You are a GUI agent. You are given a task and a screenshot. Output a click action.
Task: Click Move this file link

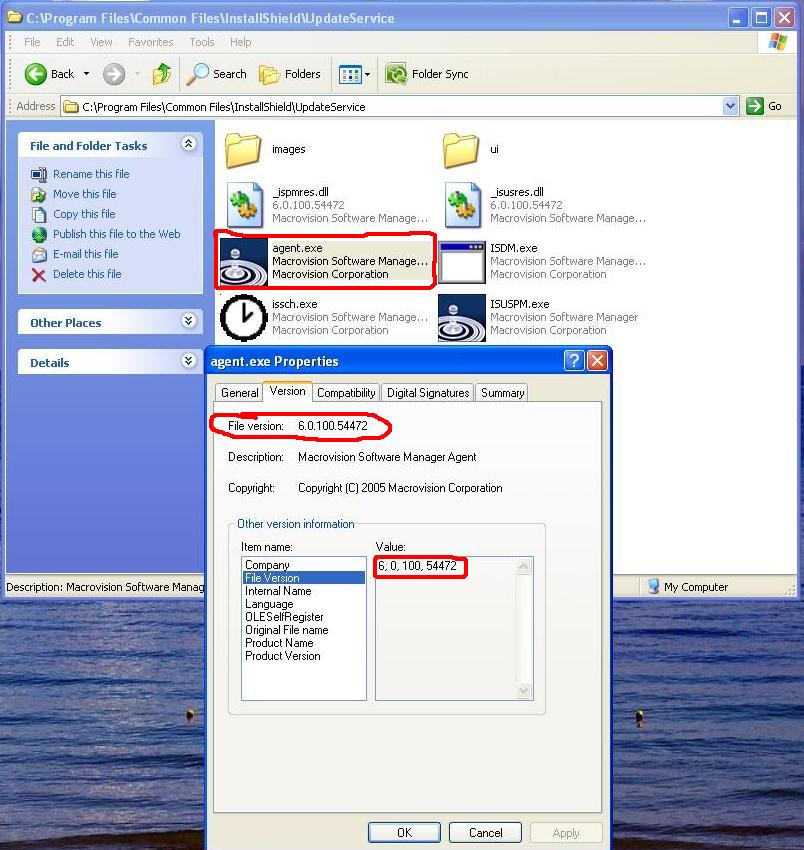(x=85, y=194)
